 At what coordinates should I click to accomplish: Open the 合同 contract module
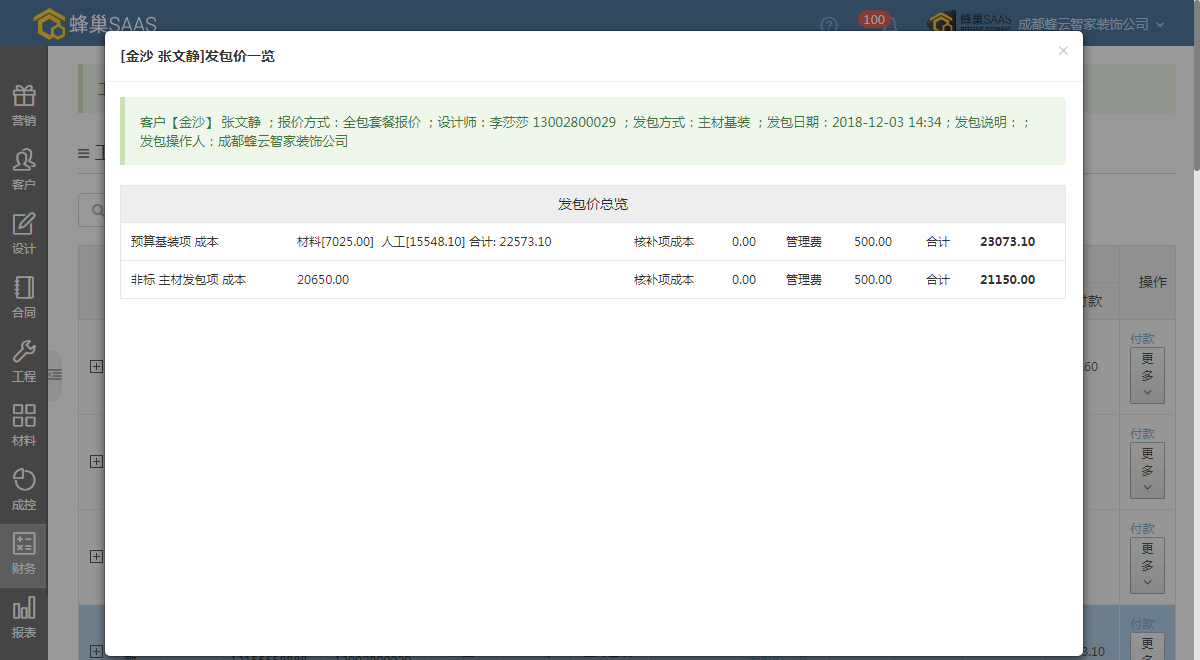coord(24,298)
